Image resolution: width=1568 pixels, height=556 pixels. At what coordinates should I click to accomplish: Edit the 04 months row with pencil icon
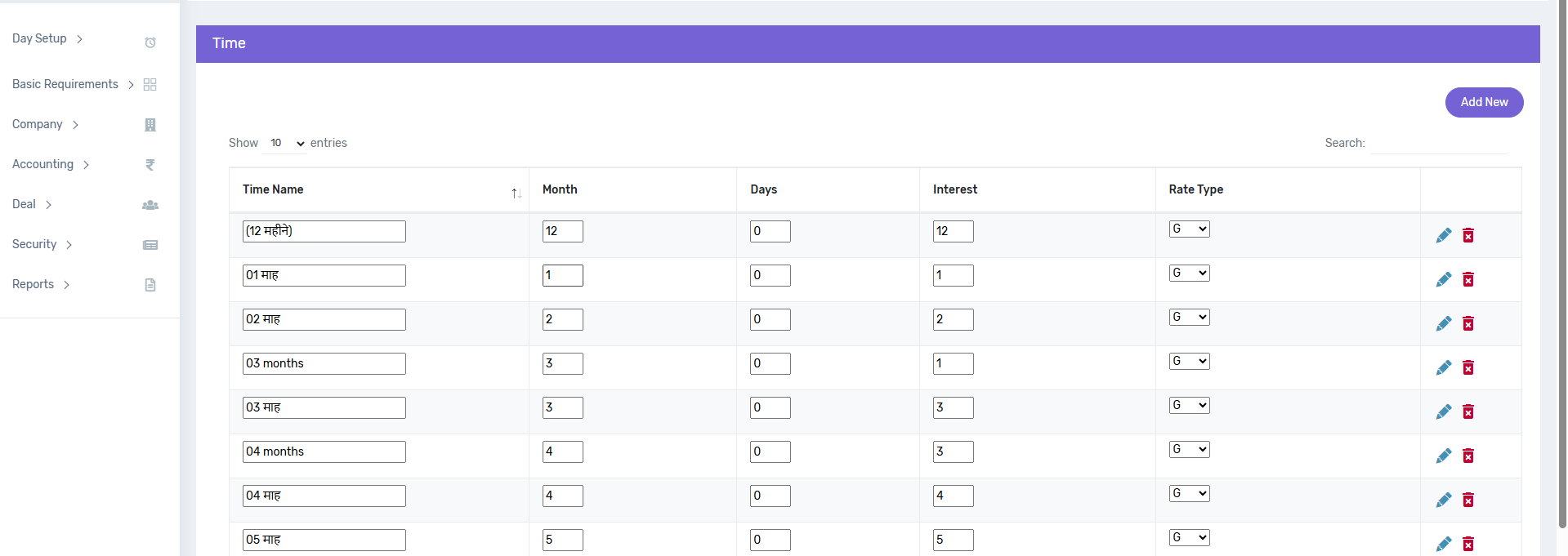pyautogui.click(x=1444, y=456)
